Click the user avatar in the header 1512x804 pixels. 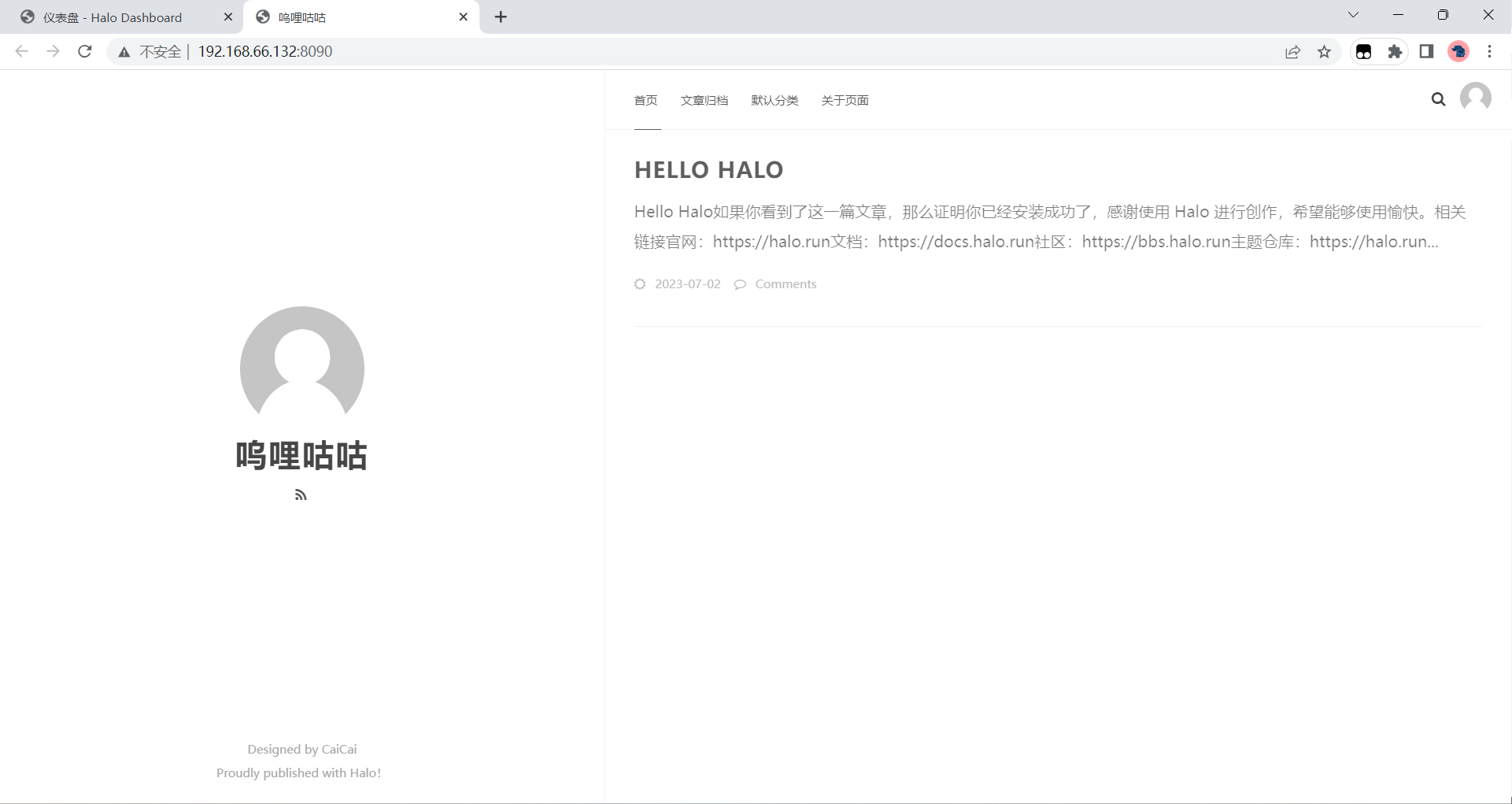[x=1476, y=98]
